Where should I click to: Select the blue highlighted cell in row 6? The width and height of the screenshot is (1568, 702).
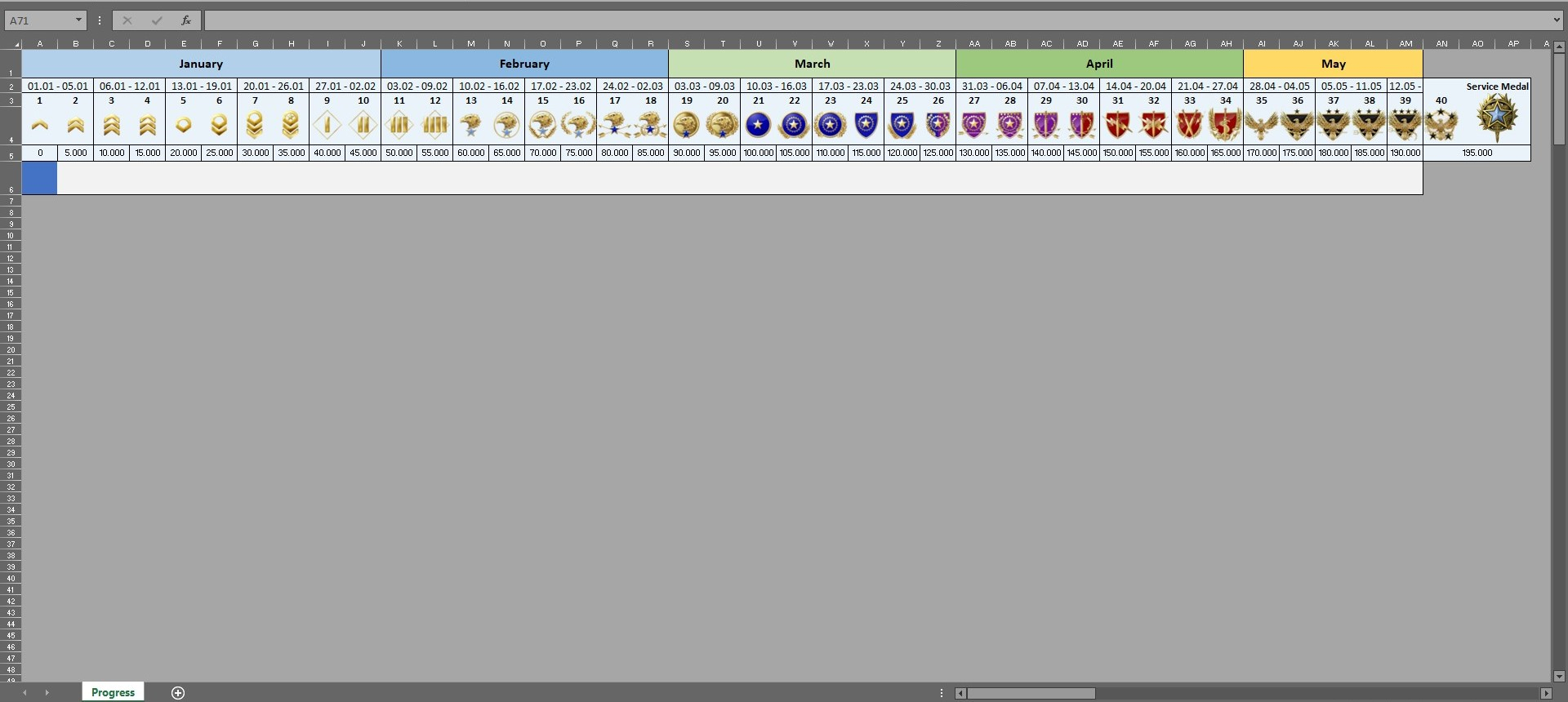point(39,178)
